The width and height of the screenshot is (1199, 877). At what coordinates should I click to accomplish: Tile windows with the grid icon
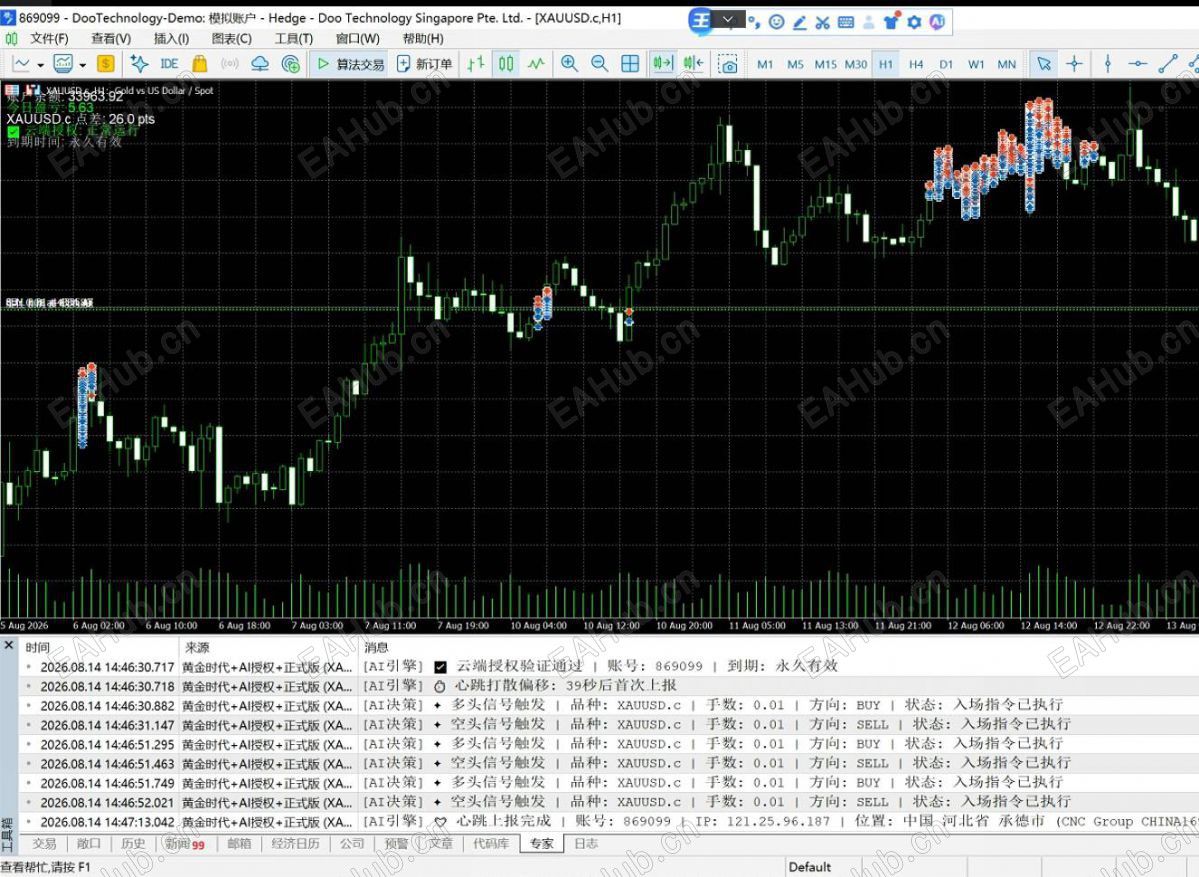[630, 64]
